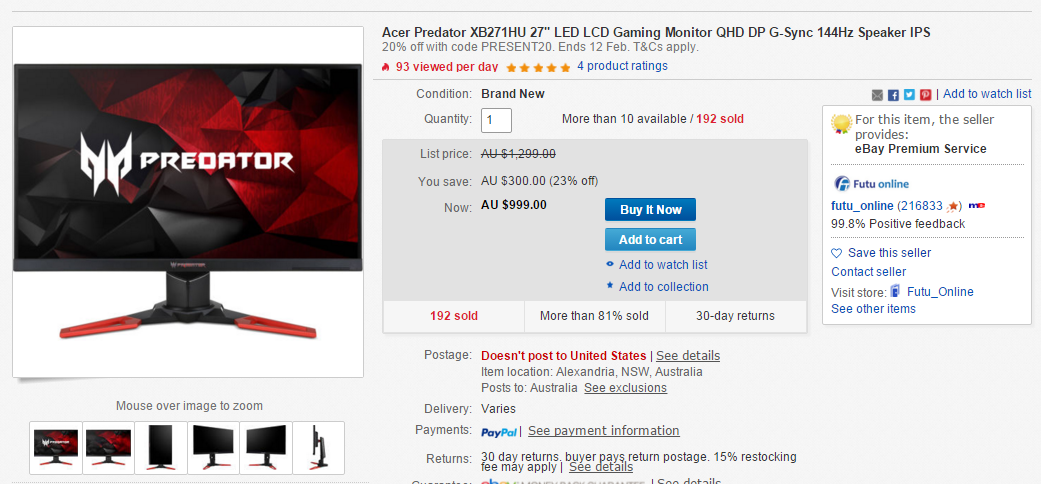
Task: Select the side-profile monitor thumbnail
Action: pos(319,447)
